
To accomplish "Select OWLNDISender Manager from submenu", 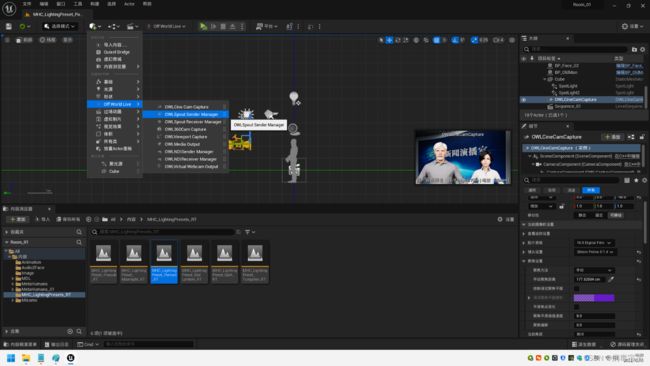I will pos(185,152).
